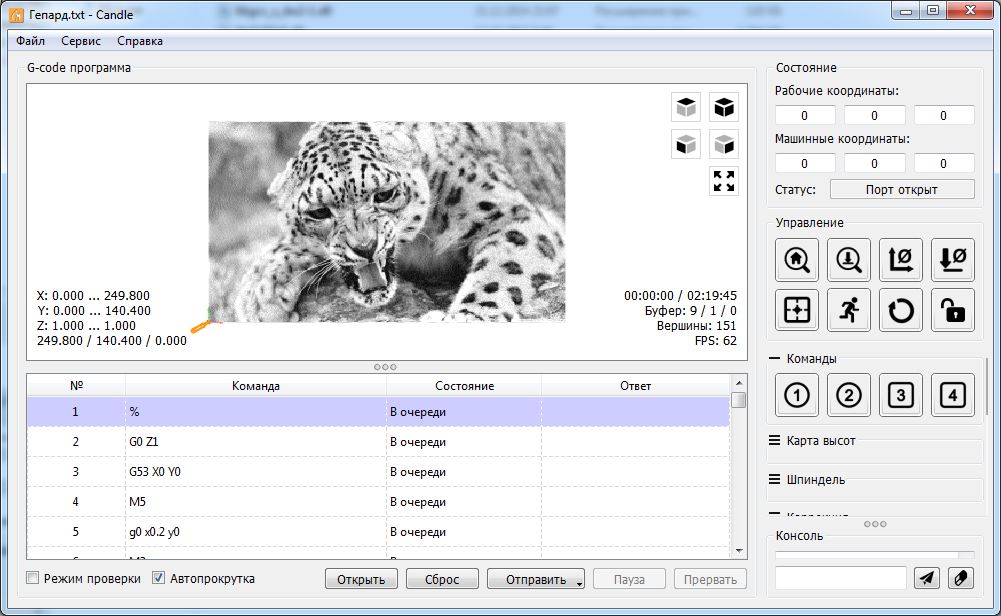Run user command 1
Screen dimensions: 1001x616
click(x=797, y=395)
